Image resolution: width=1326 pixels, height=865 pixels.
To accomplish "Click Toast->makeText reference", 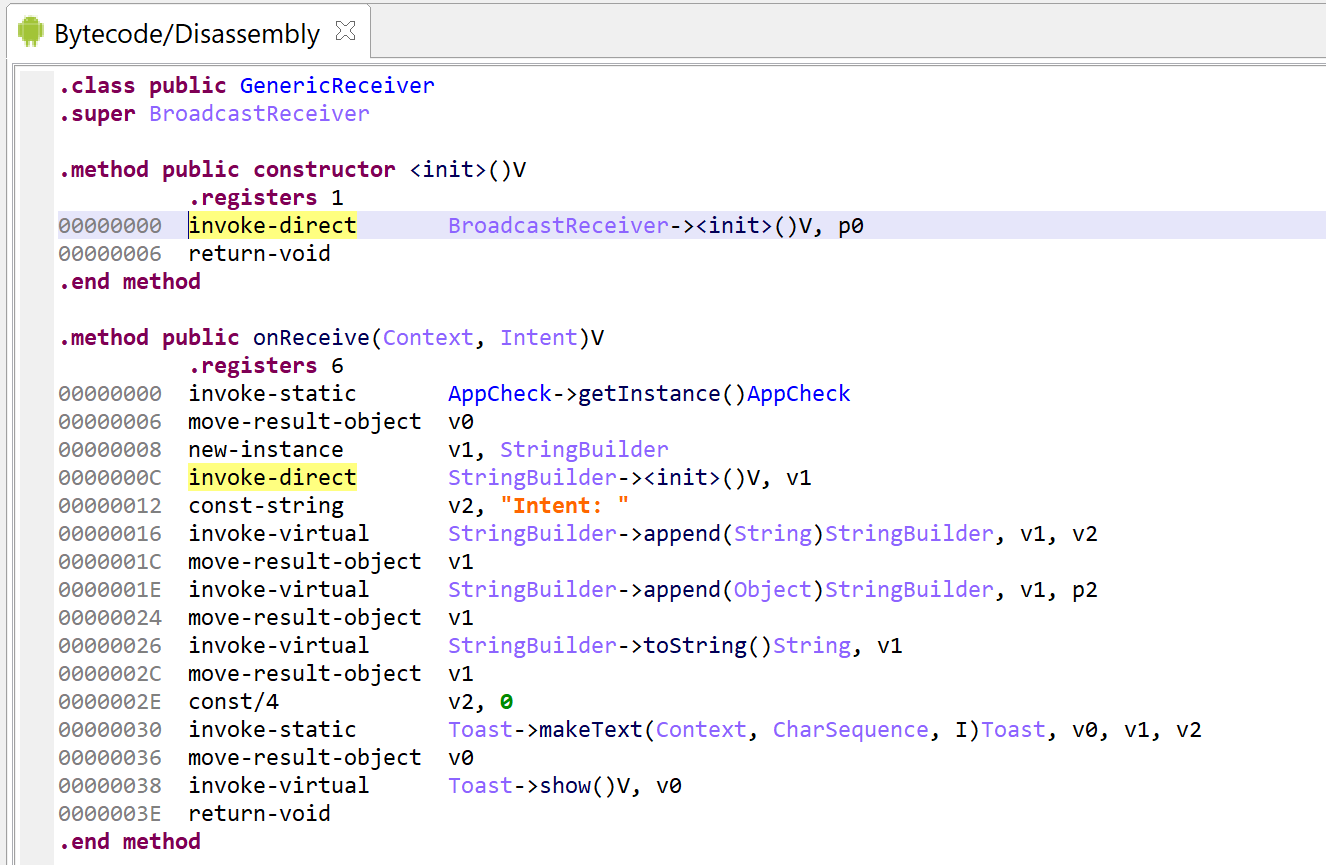I will pos(747,730).
